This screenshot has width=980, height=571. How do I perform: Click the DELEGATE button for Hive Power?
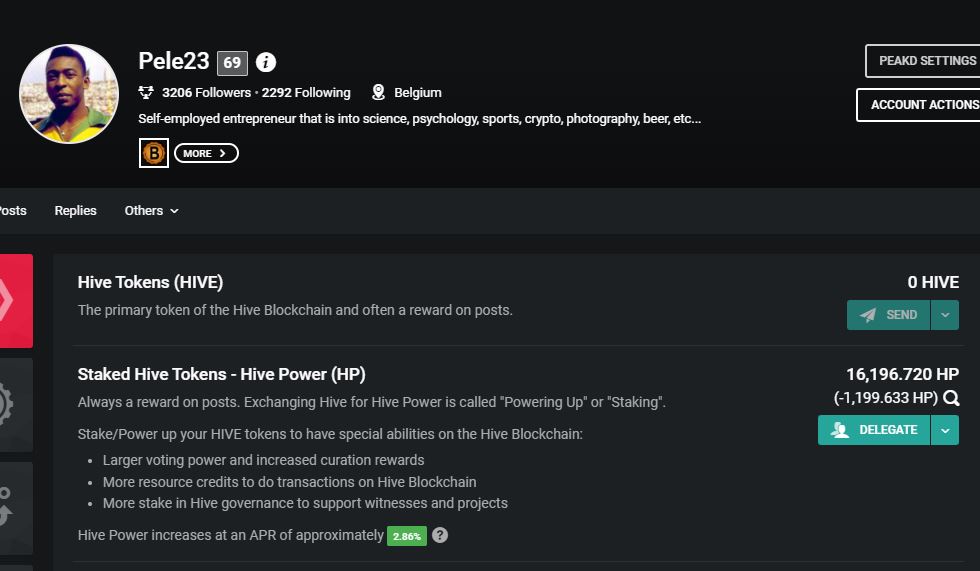874,430
